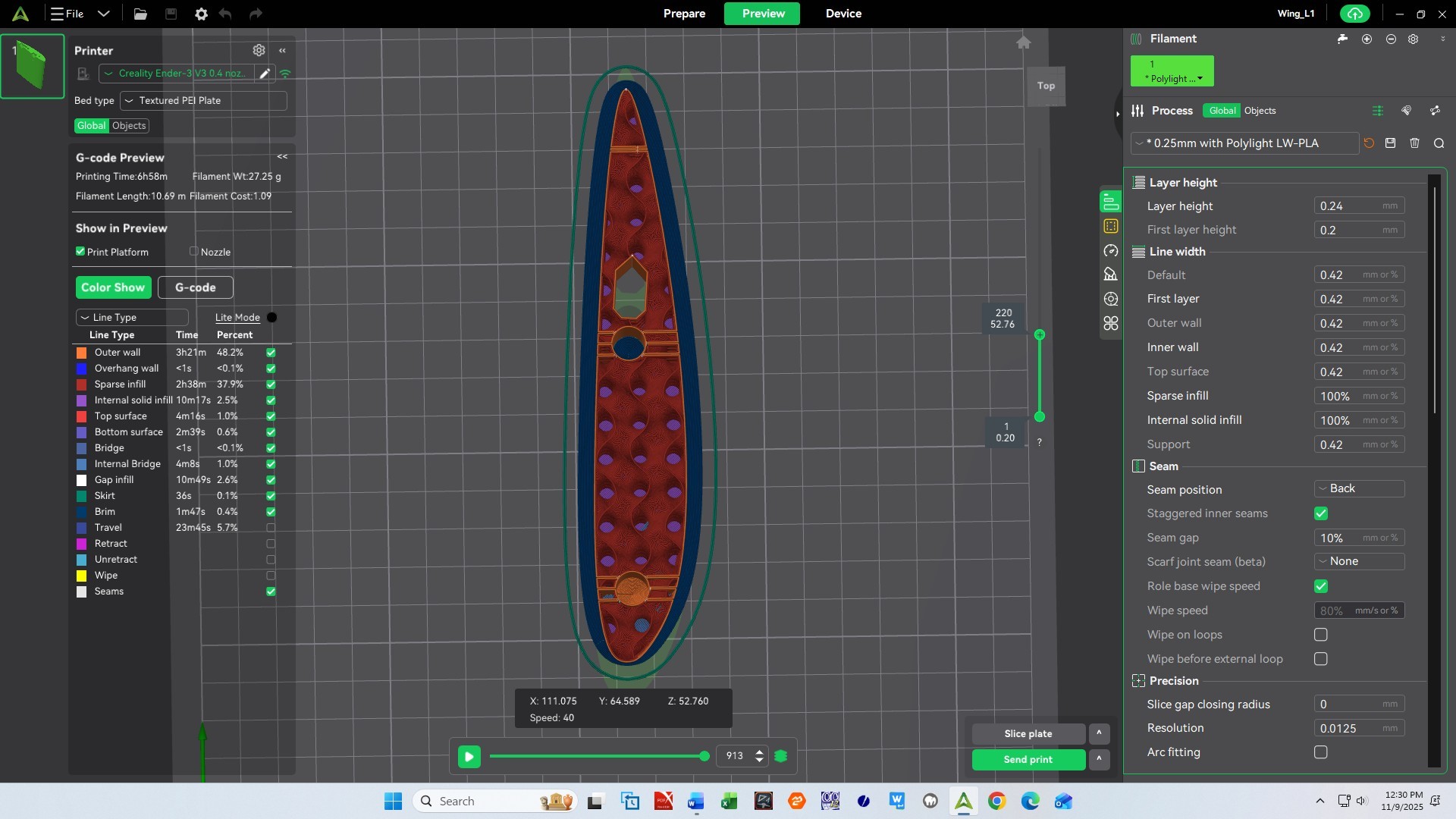The height and width of the screenshot is (819, 1456).
Task: Enable the Travel line type checkbox
Action: point(271,528)
